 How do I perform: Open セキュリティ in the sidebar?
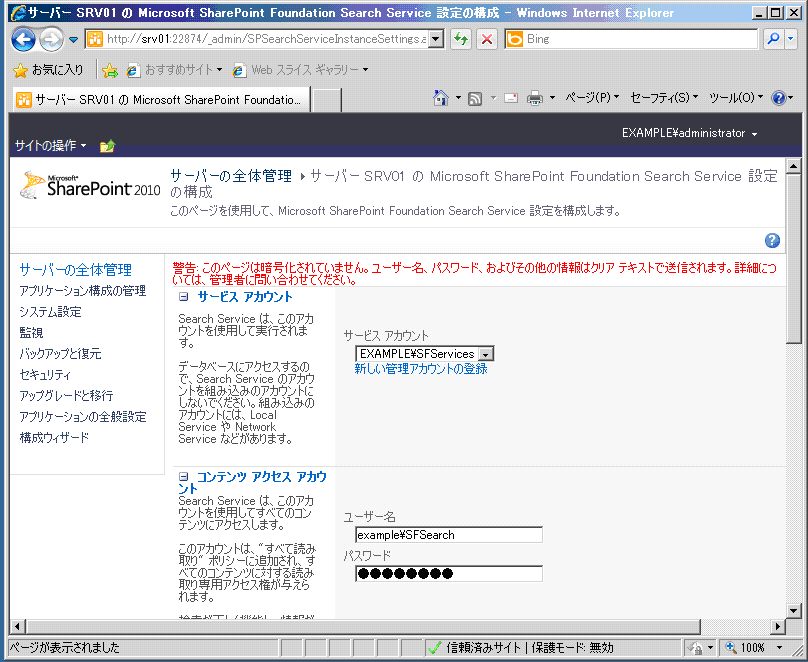pyautogui.click(x=45, y=375)
